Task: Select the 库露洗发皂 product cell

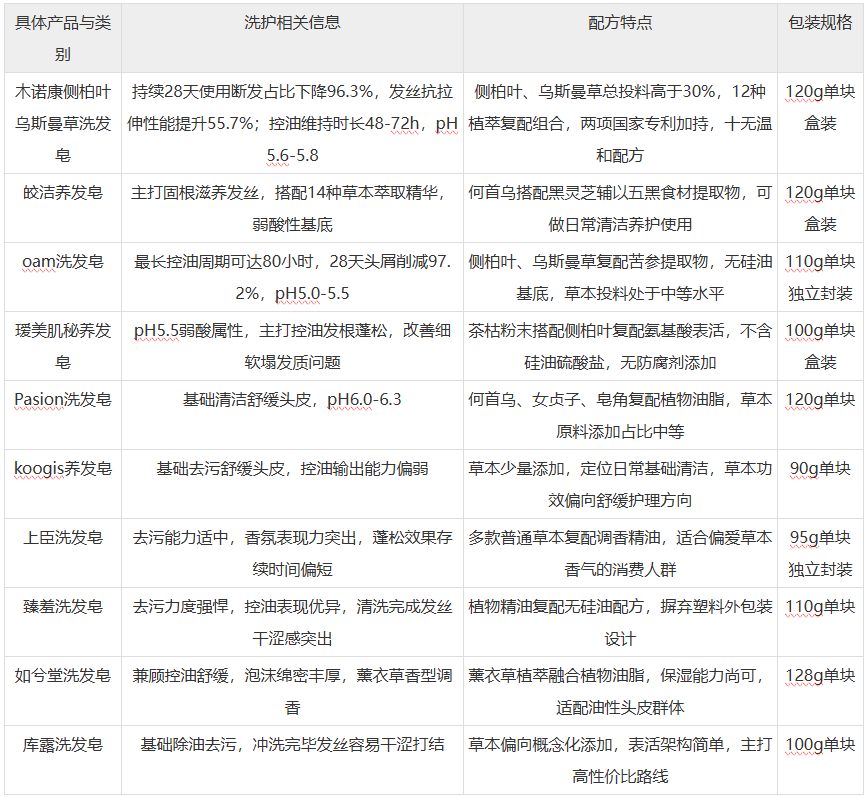Action: click(63, 760)
